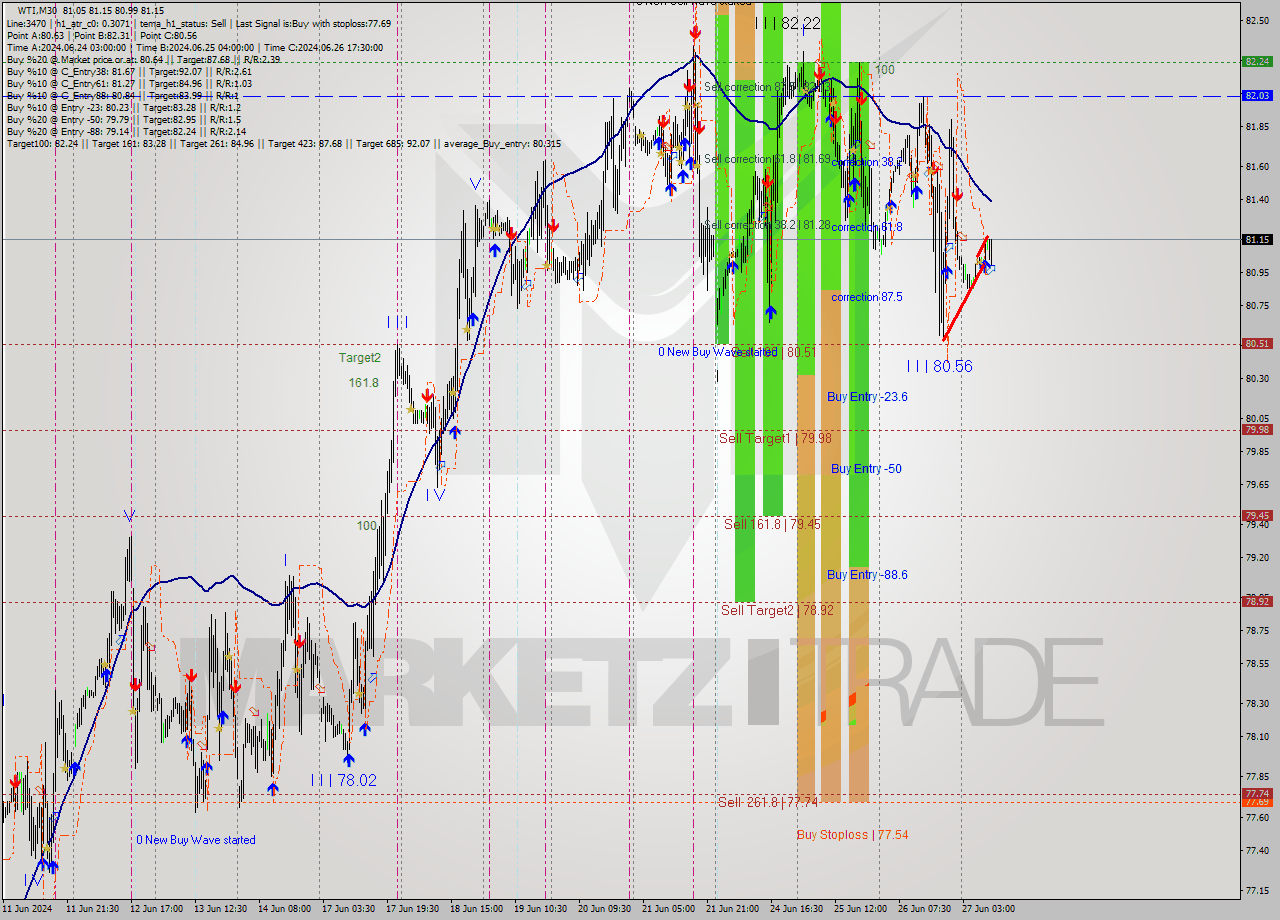Click the '21 Jun 05:00' time label

(668, 909)
